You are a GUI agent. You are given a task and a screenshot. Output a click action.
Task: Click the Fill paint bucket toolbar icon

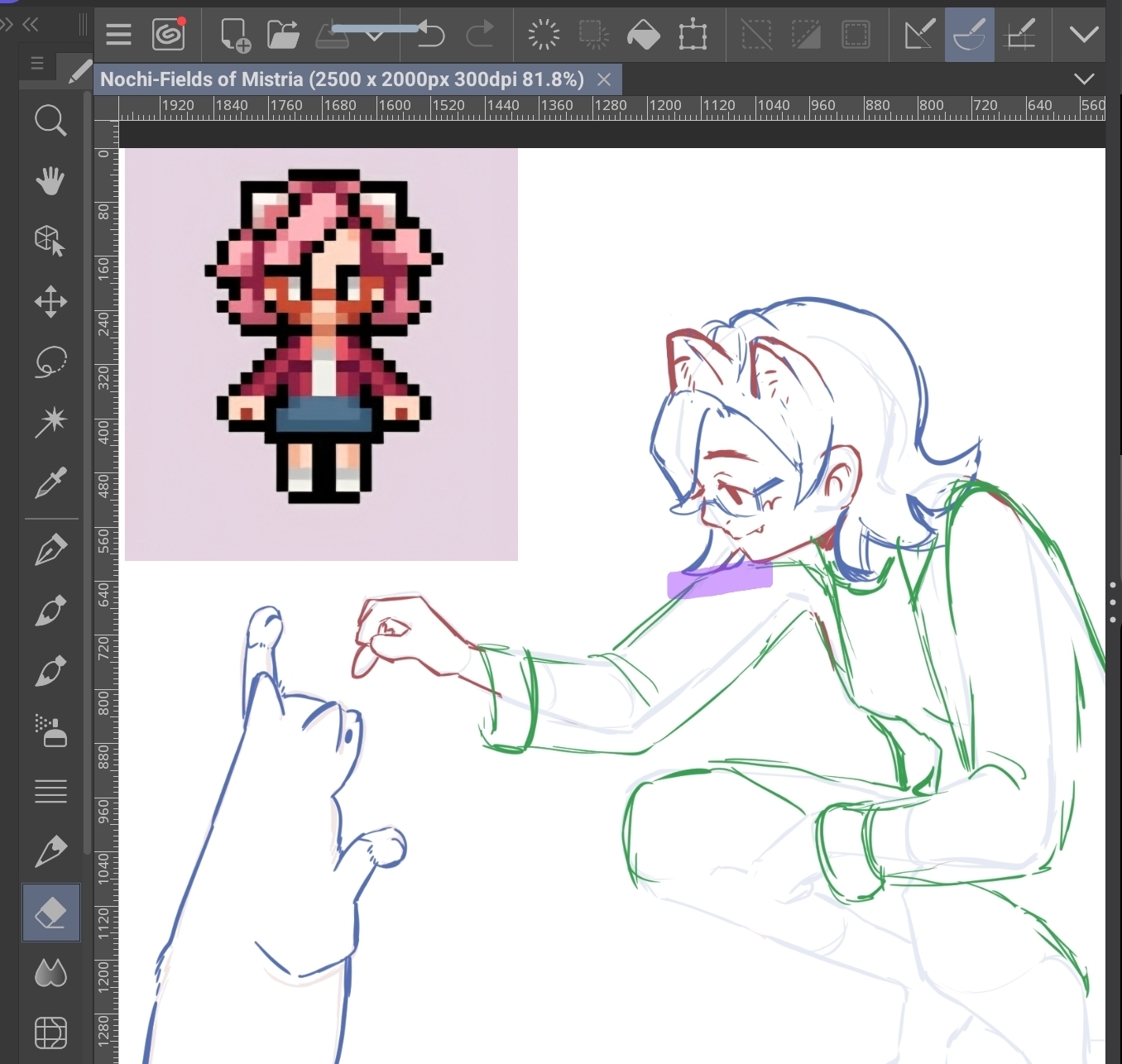643,35
